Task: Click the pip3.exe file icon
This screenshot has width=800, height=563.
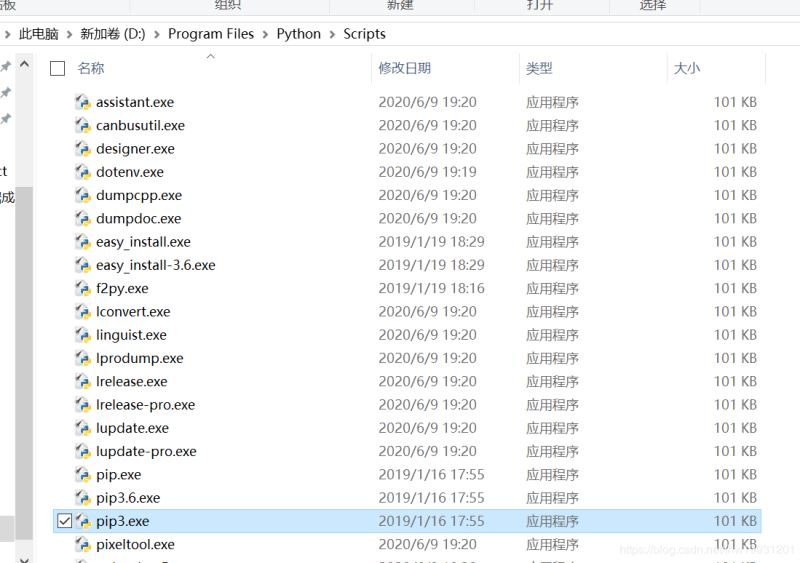Action: point(83,521)
